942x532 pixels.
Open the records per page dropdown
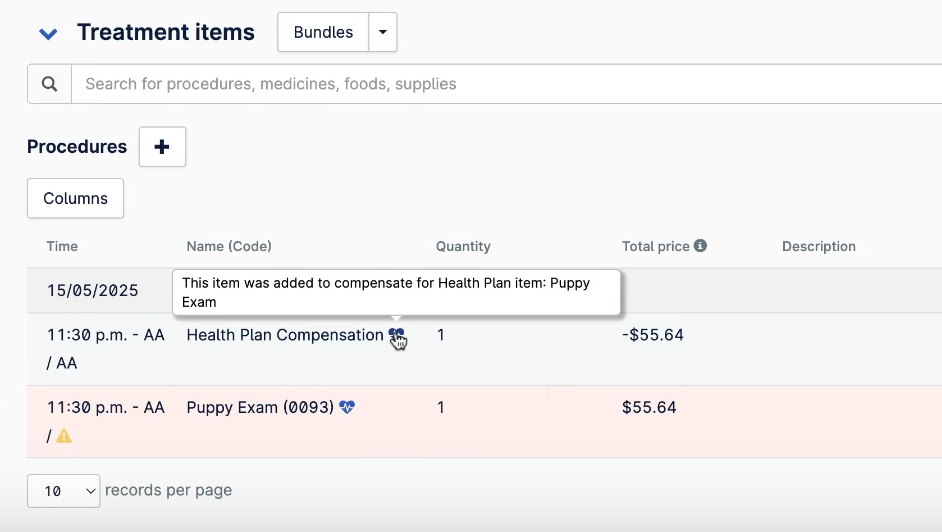pos(64,491)
